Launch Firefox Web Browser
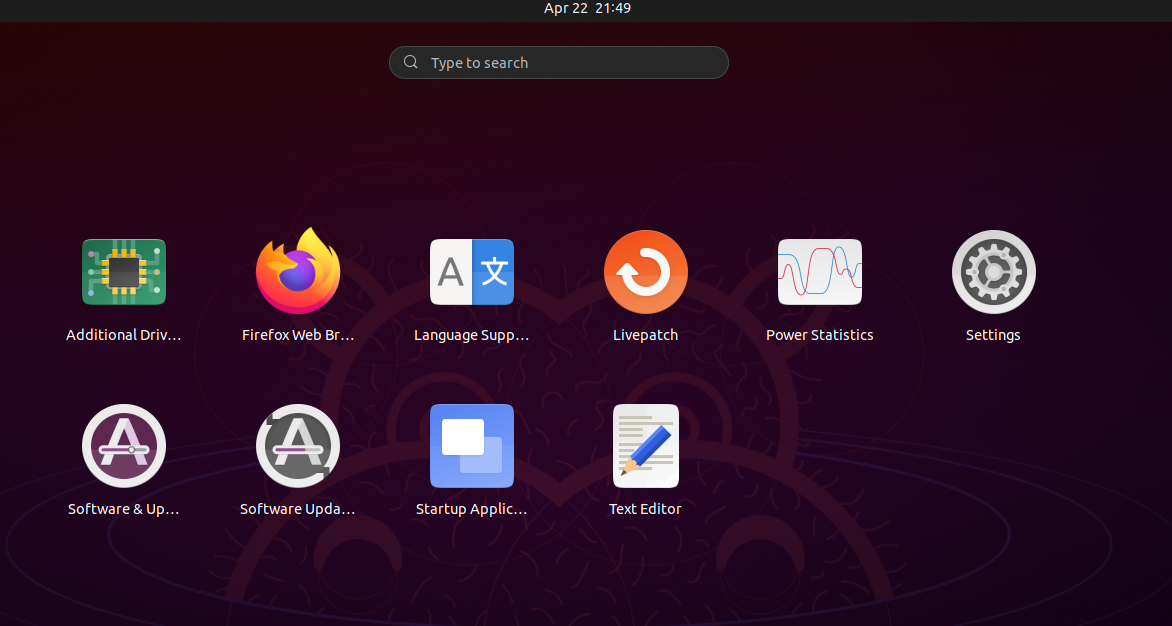The height and width of the screenshot is (626, 1172). [x=297, y=272]
